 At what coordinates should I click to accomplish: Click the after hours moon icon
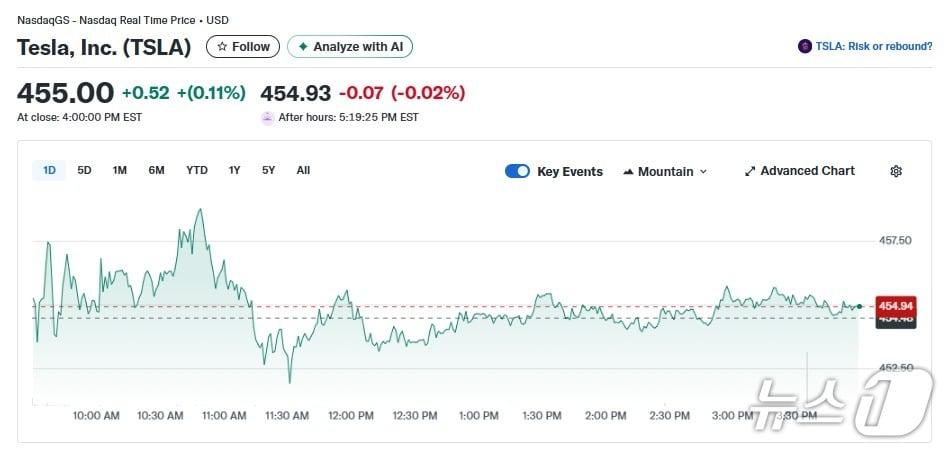267,117
